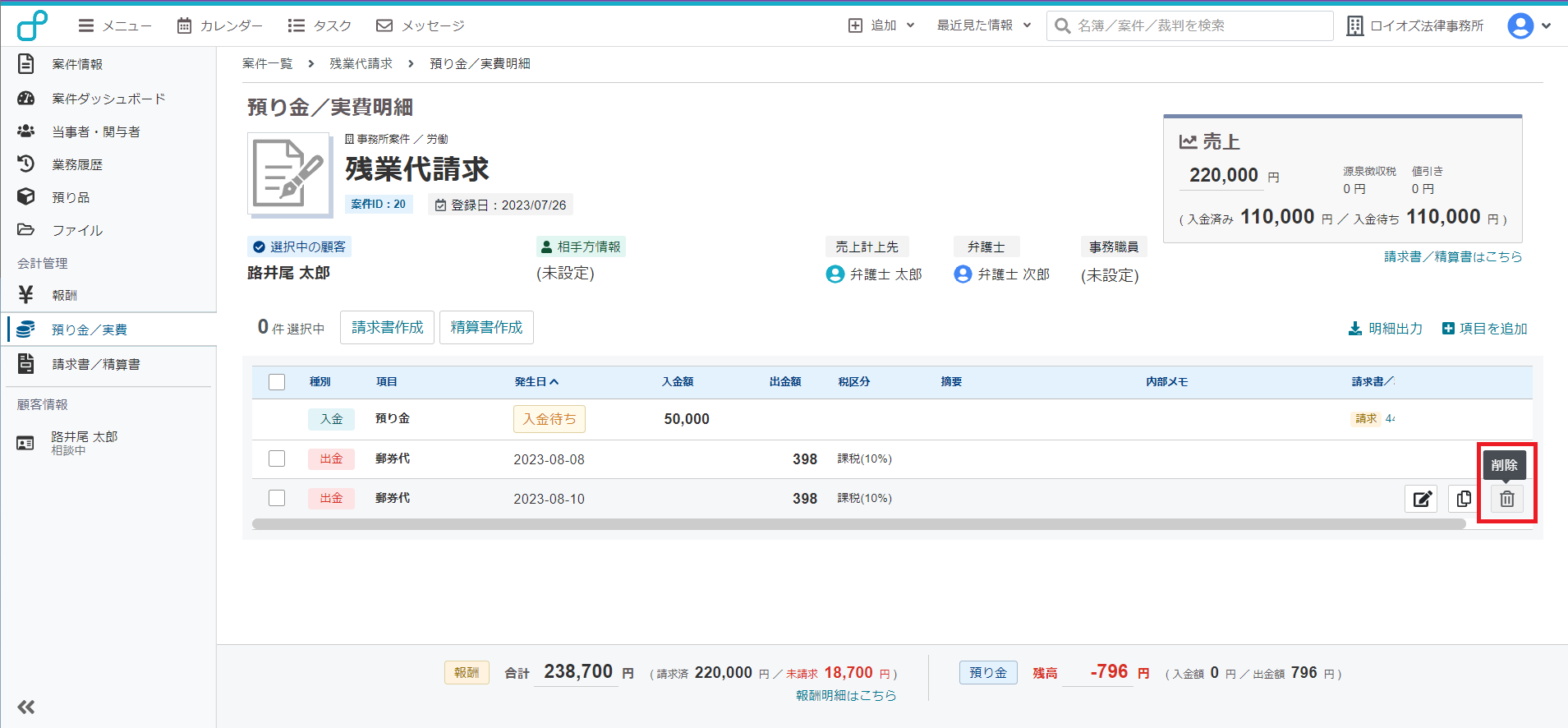Image resolution: width=1568 pixels, height=728 pixels.
Task: Open 報酬 yen icon in sidebar
Action: [26, 295]
